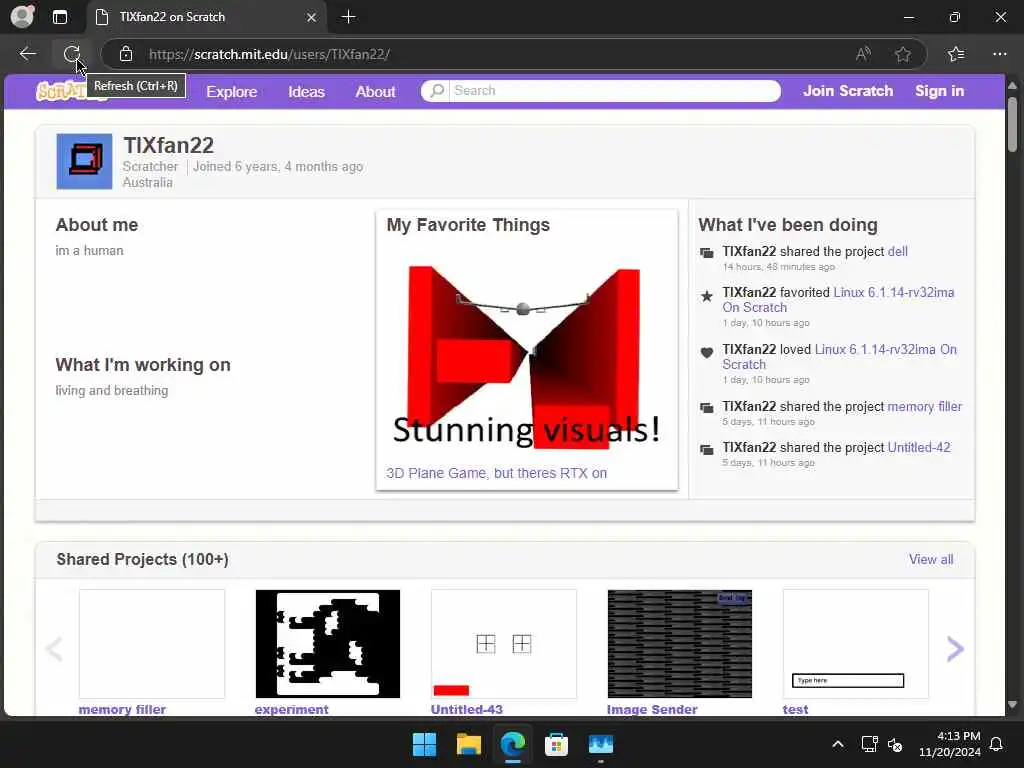The image size is (1024, 768).
Task: Click the scrollbar down arrow
Action: [x=1012, y=705]
